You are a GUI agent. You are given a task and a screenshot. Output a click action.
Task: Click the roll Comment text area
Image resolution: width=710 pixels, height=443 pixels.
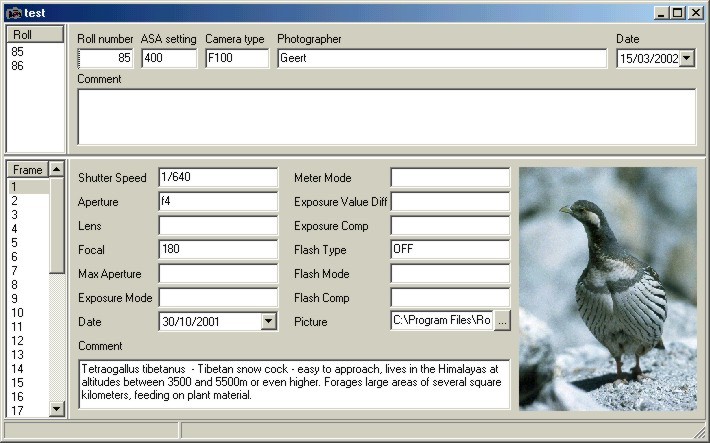pyautogui.click(x=387, y=117)
